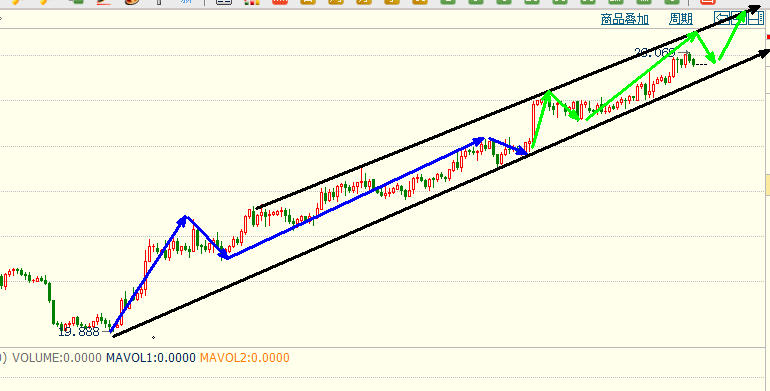This screenshot has width=770, height=391.
Task: Click the middle window layout icon
Action: tap(739, 19)
